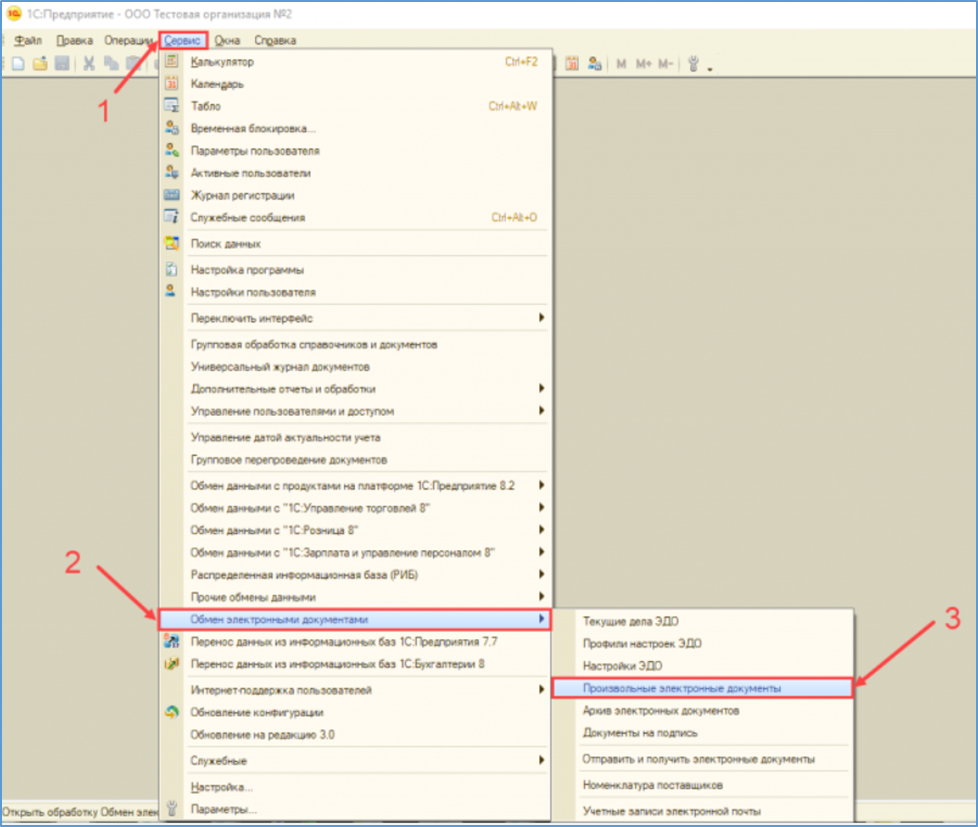The height and width of the screenshot is (827, 978).
Task: Open the Окна menu
Action: pyautogui.click(x=227, y=40)
